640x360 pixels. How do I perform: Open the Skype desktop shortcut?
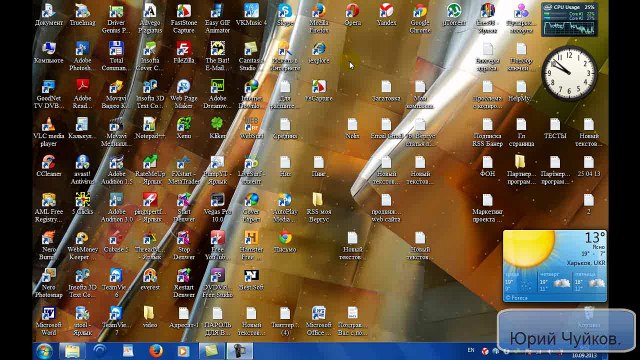[x=285, y=15]
